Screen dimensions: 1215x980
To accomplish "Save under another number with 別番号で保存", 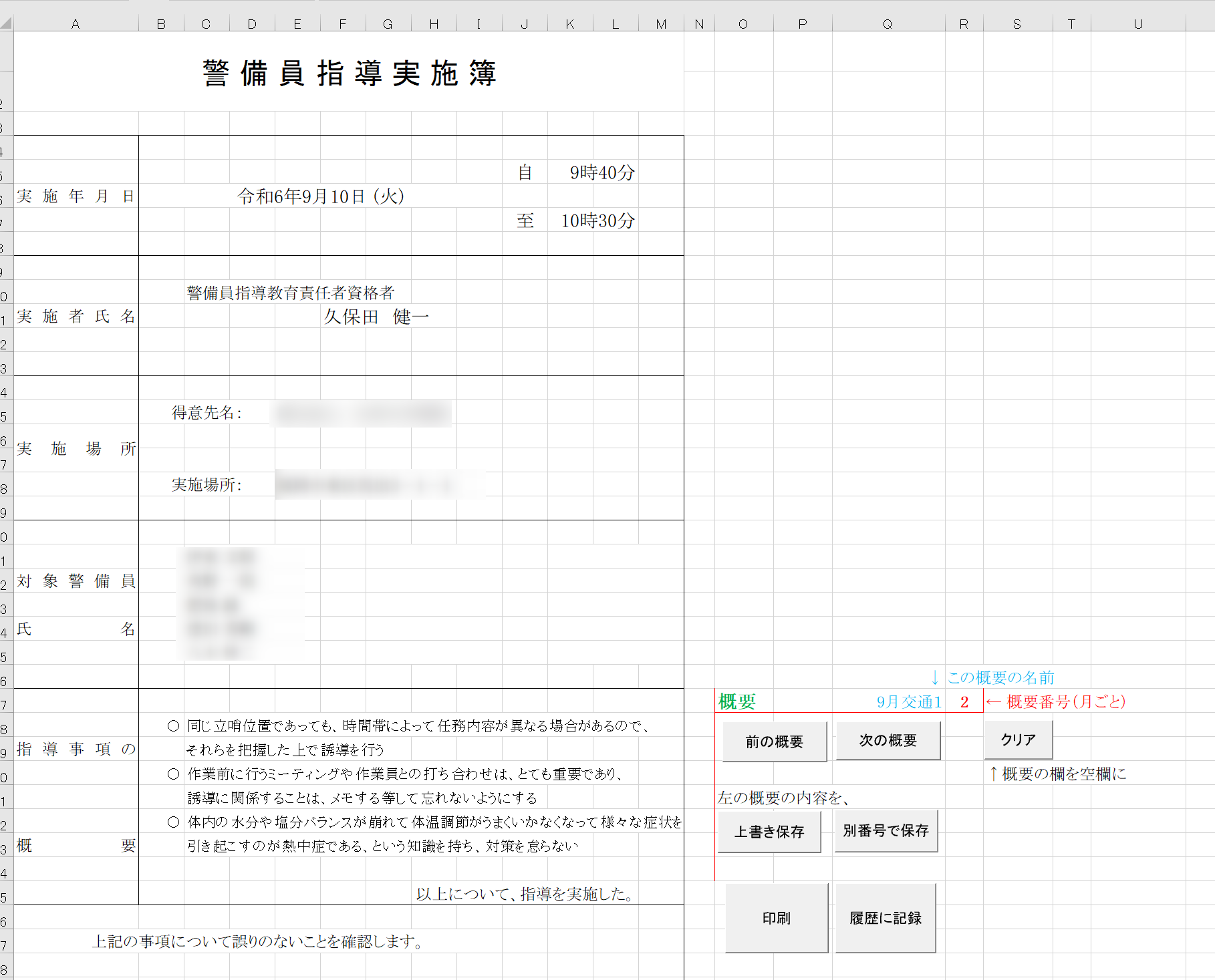I will 886,831.
